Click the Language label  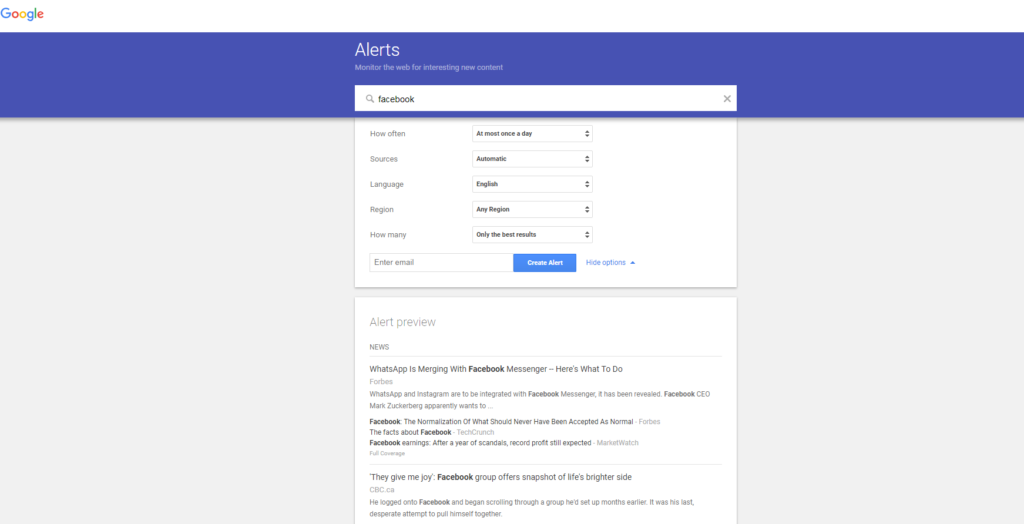tap(387, 184)
